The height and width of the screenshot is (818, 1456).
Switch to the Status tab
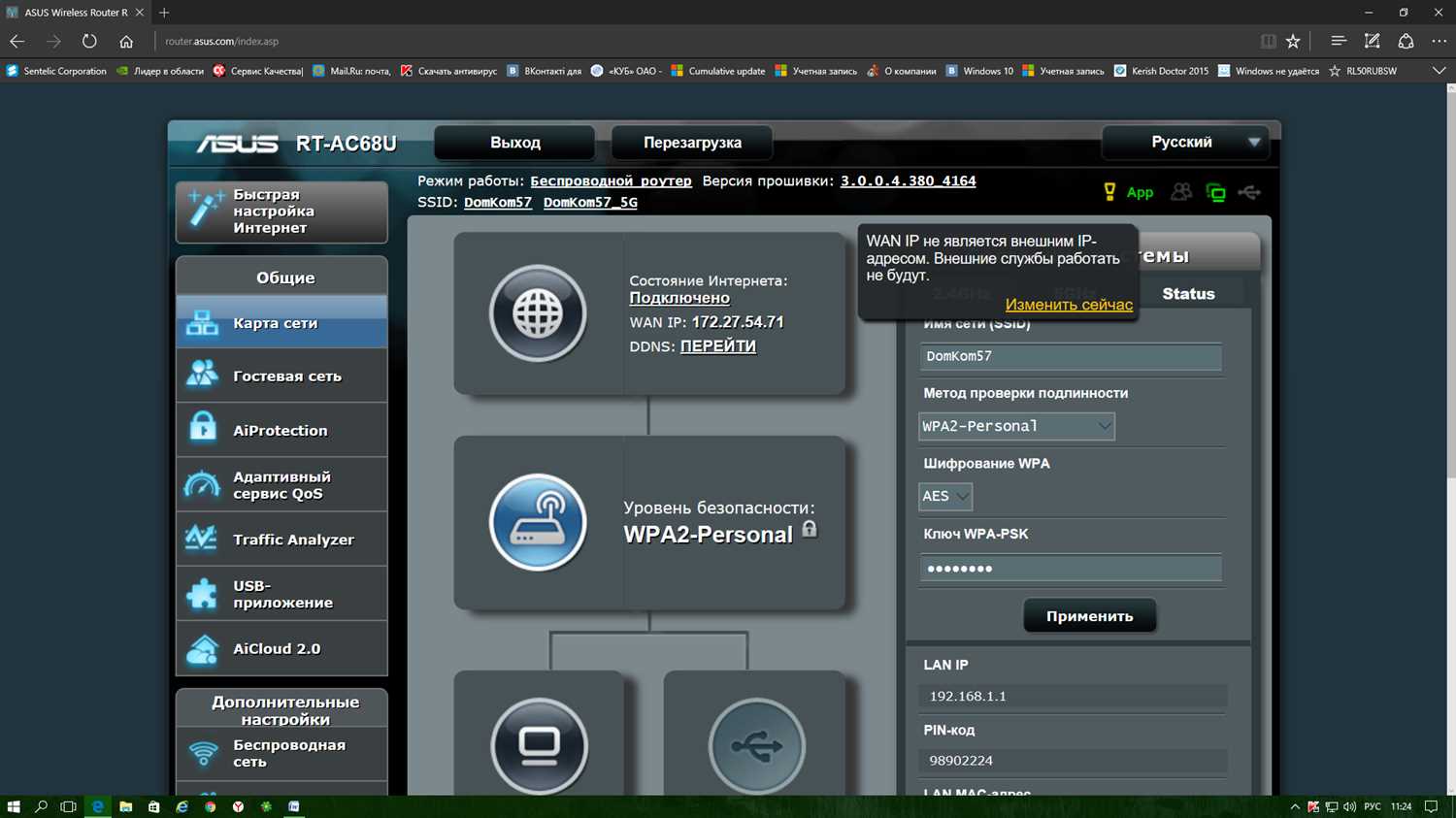(x=1188, y=293)
